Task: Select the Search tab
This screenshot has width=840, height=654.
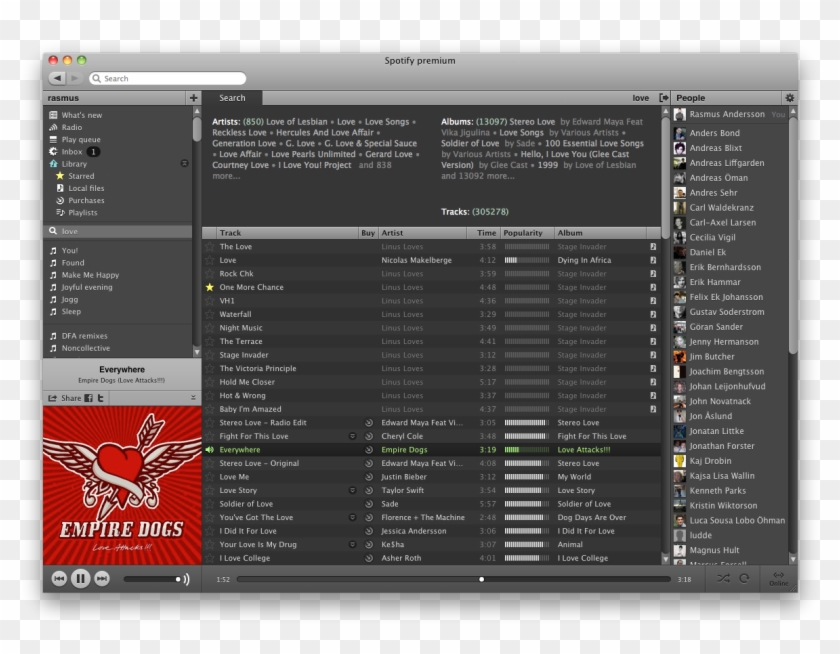Action: [x=232, y=97]
